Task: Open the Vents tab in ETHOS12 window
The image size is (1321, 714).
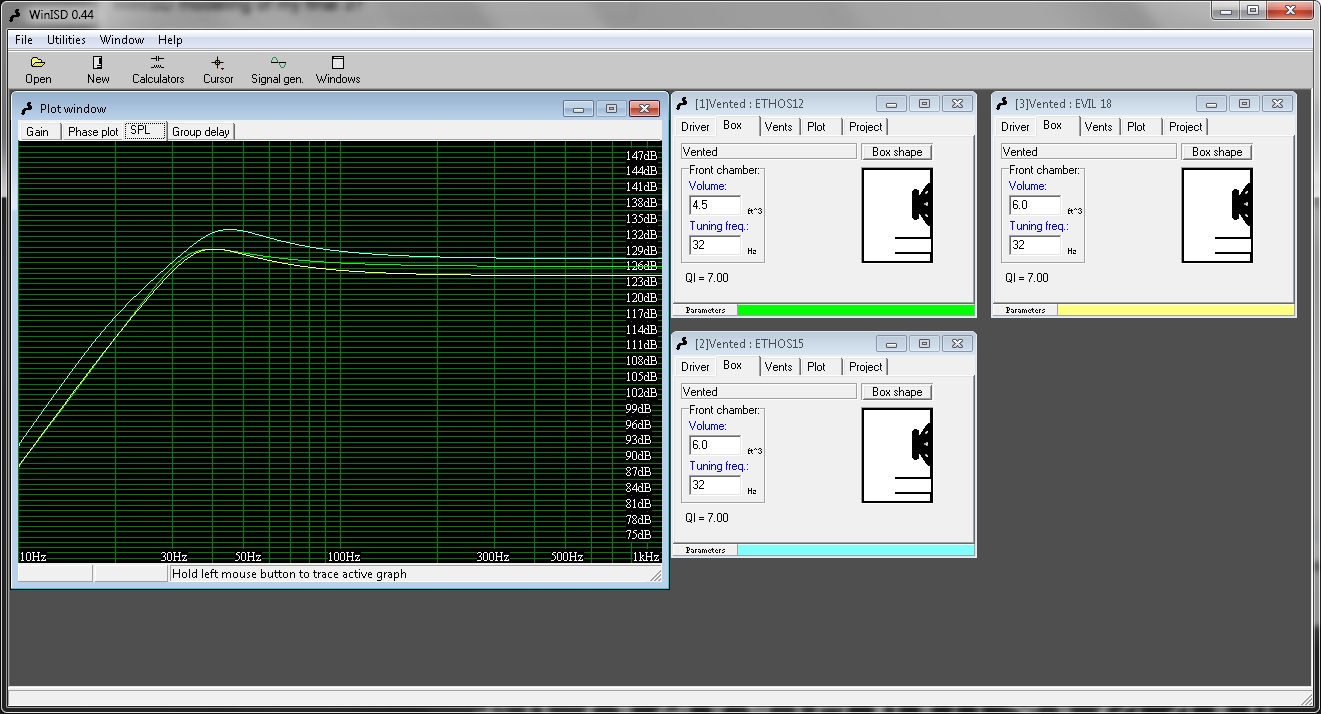Action: tap(778, 127)
